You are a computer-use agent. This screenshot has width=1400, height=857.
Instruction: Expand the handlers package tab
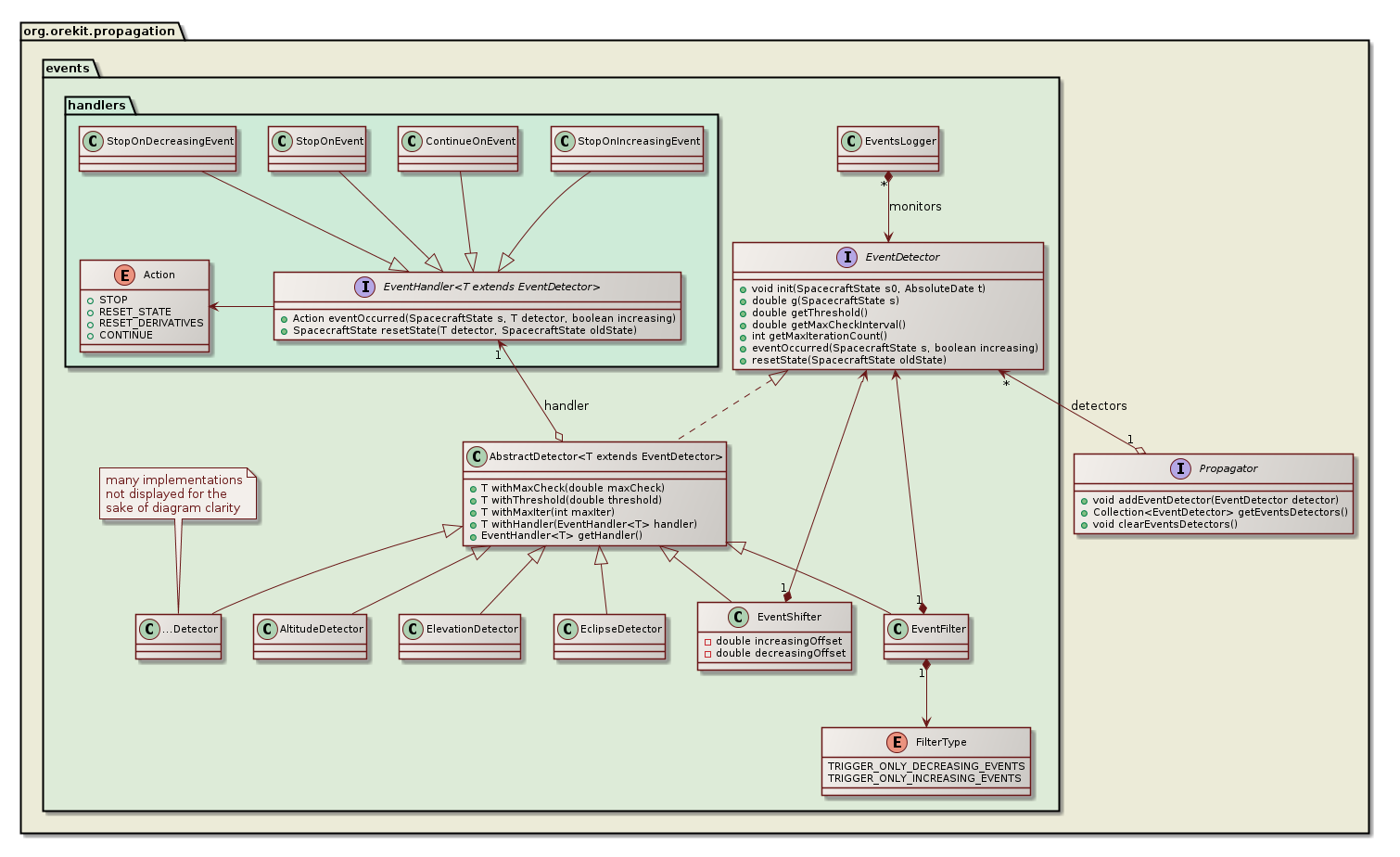coord(95,106)
